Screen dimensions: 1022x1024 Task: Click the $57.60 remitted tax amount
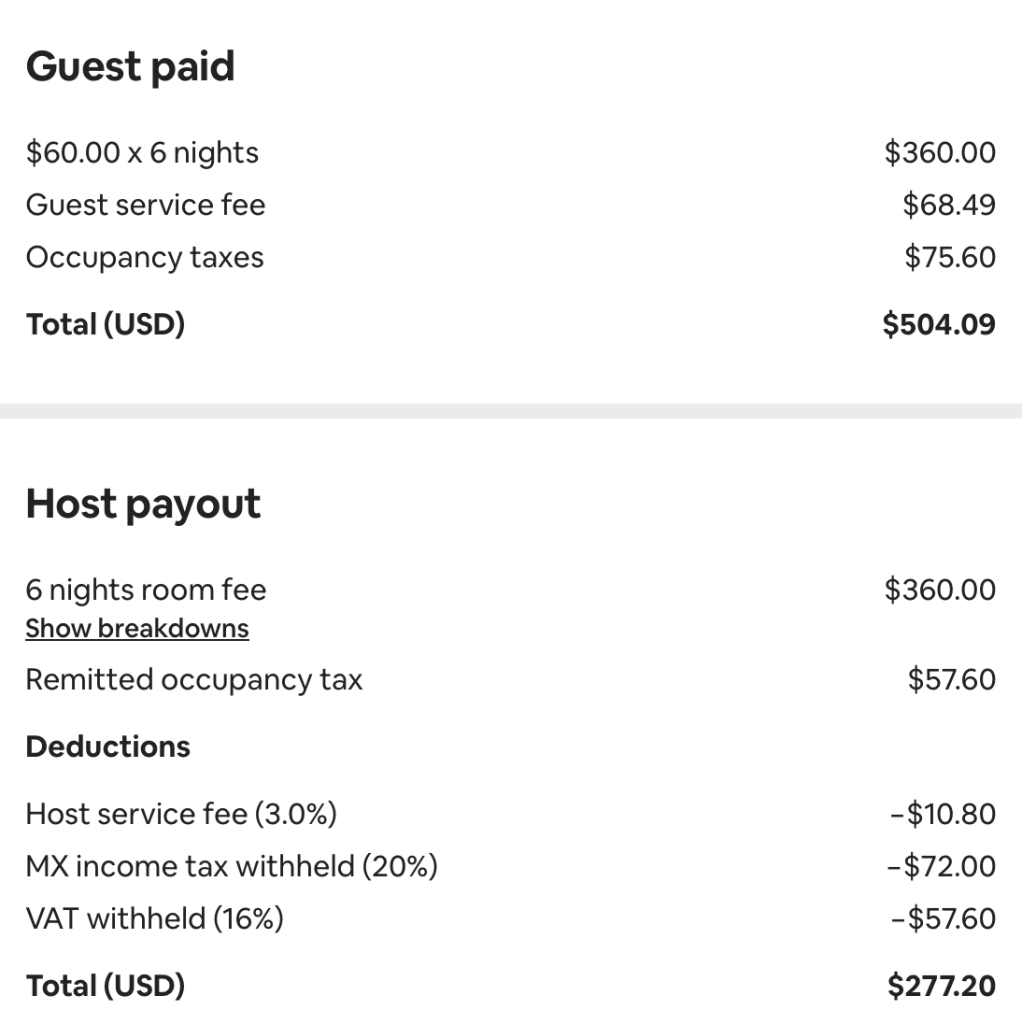point(951,680)
